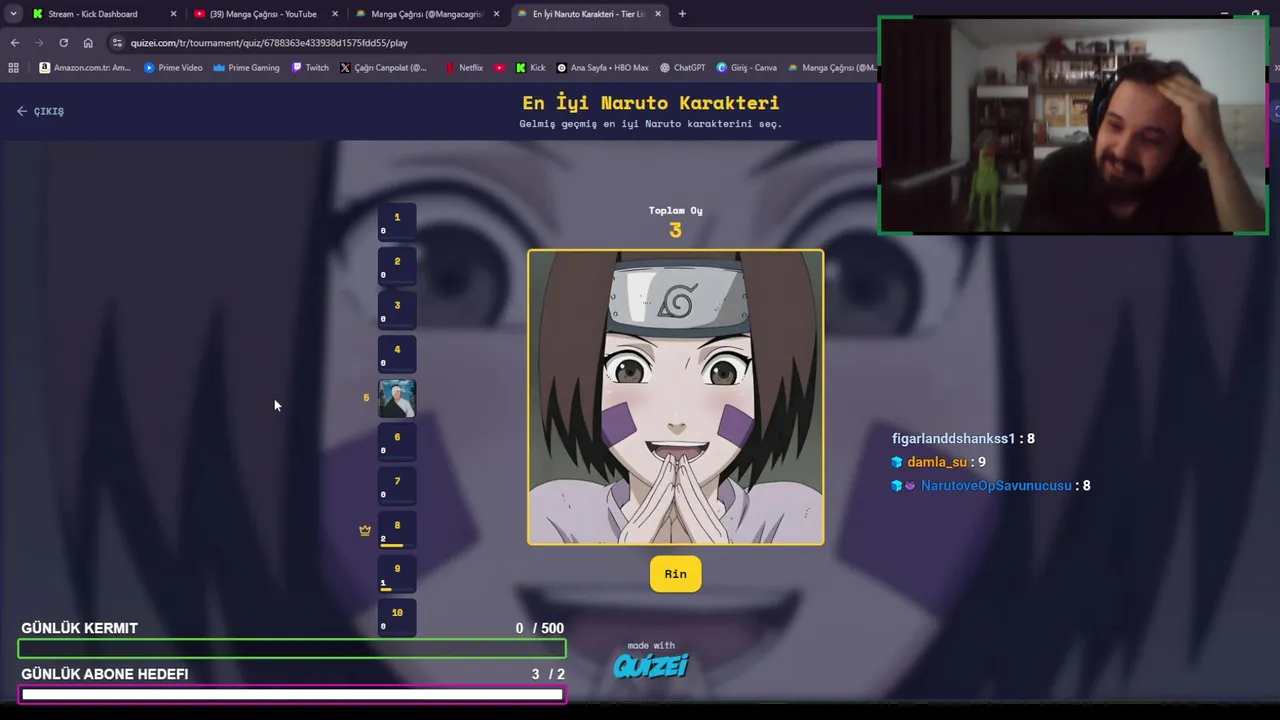The width and height of the screenshot is (1280, 720).
Task: Open the YouTube icon bookmark
Action: click(x=500, y=68)
